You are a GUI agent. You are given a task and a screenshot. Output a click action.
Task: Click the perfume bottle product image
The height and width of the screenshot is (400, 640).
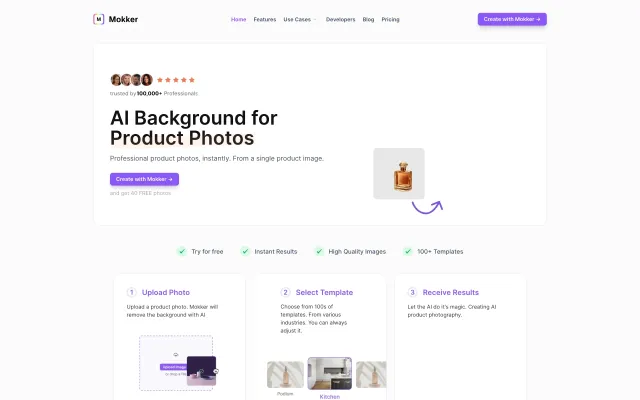coord(399,173)
